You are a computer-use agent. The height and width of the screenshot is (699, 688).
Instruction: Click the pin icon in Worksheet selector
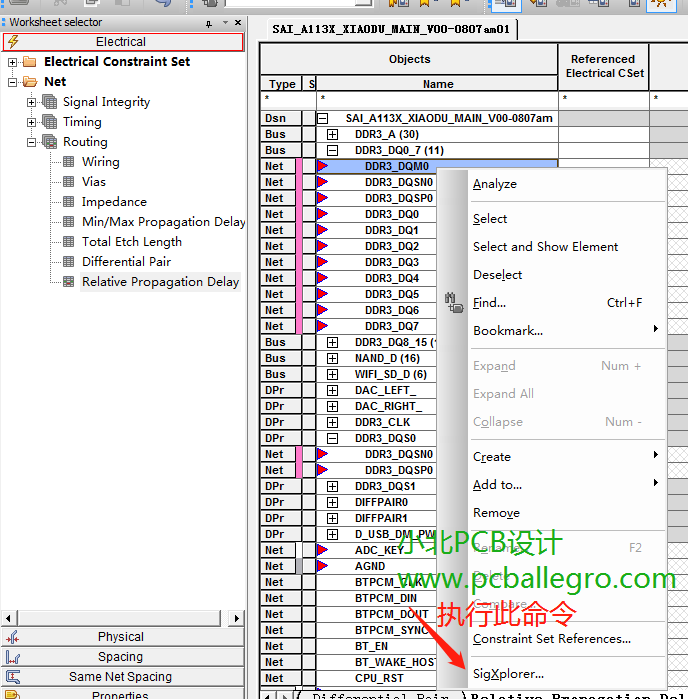point(209,23)
